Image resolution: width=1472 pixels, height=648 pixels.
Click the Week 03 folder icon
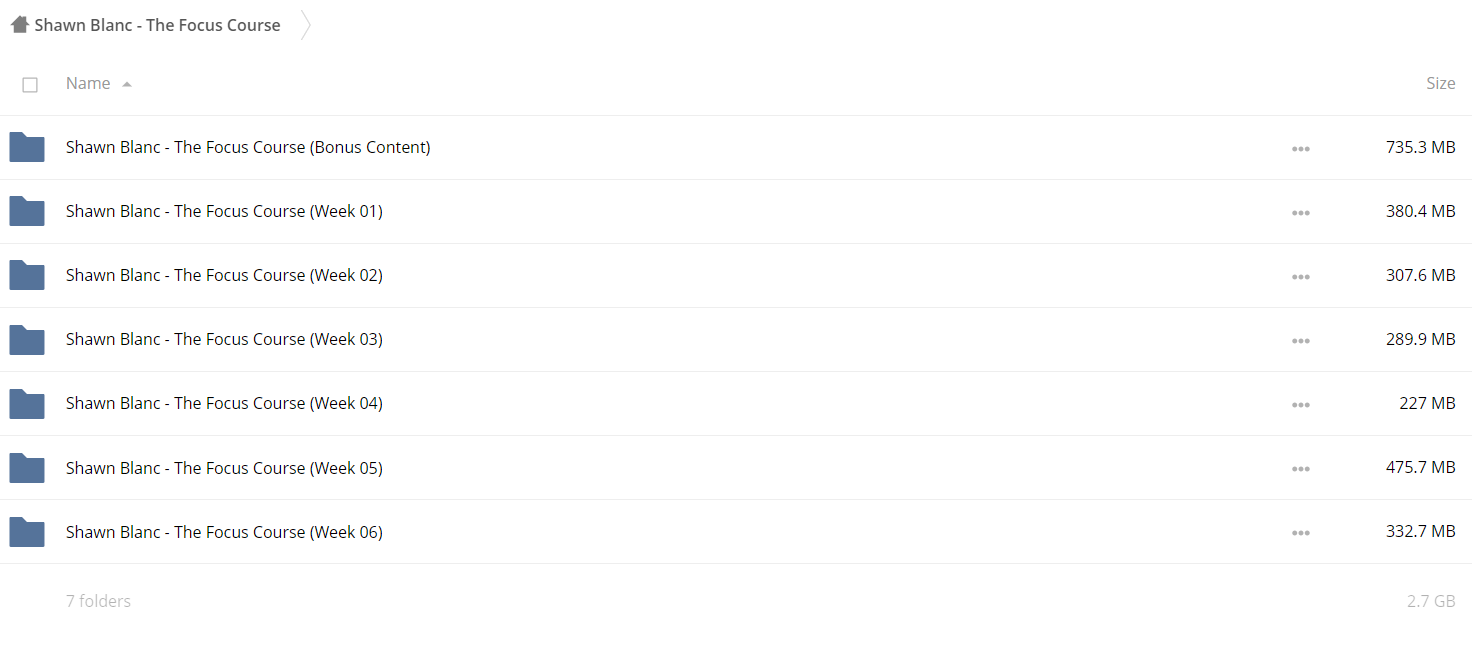tap(27, 339)
